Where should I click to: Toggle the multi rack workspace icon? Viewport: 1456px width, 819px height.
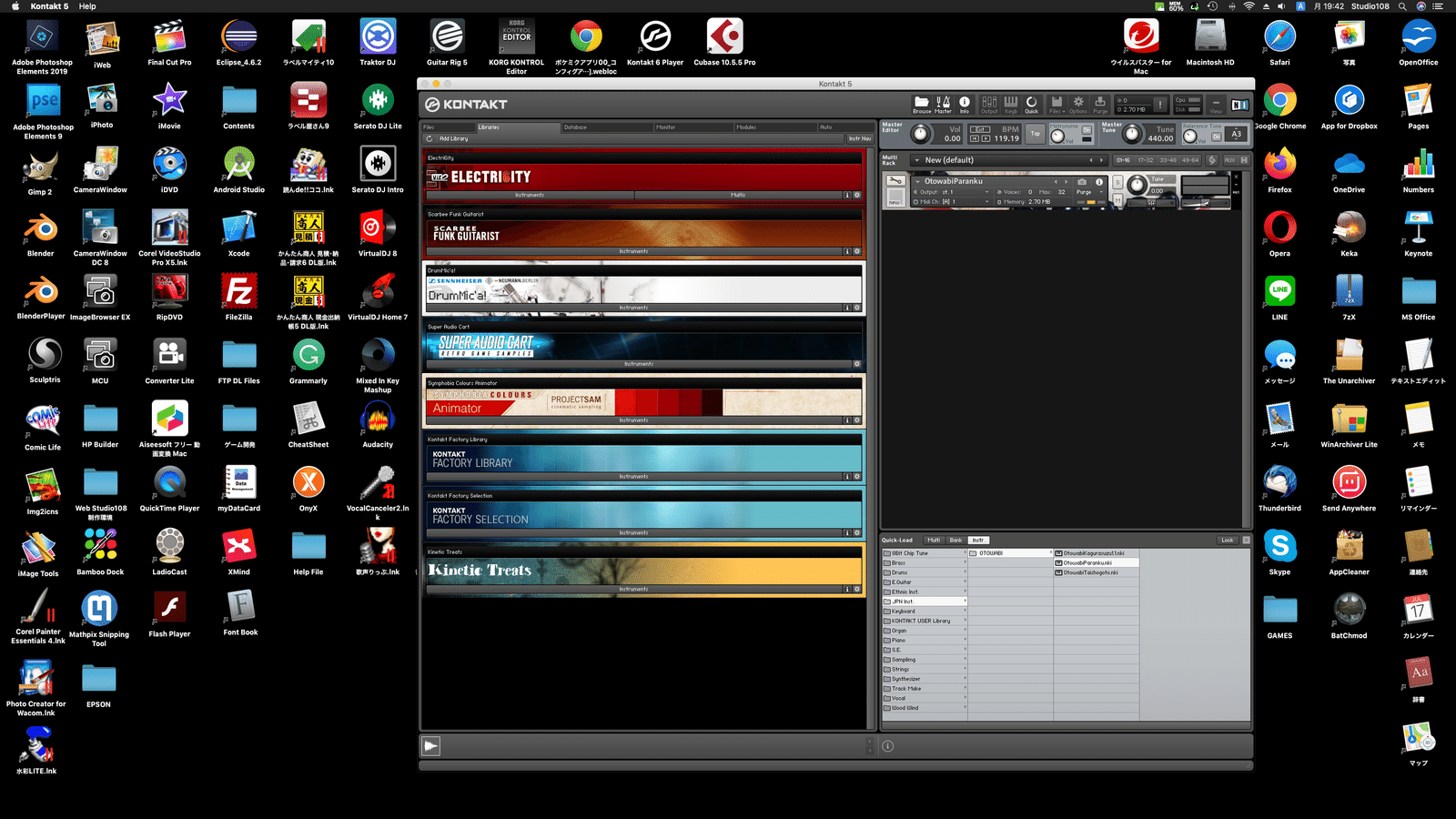point(1212,160)
